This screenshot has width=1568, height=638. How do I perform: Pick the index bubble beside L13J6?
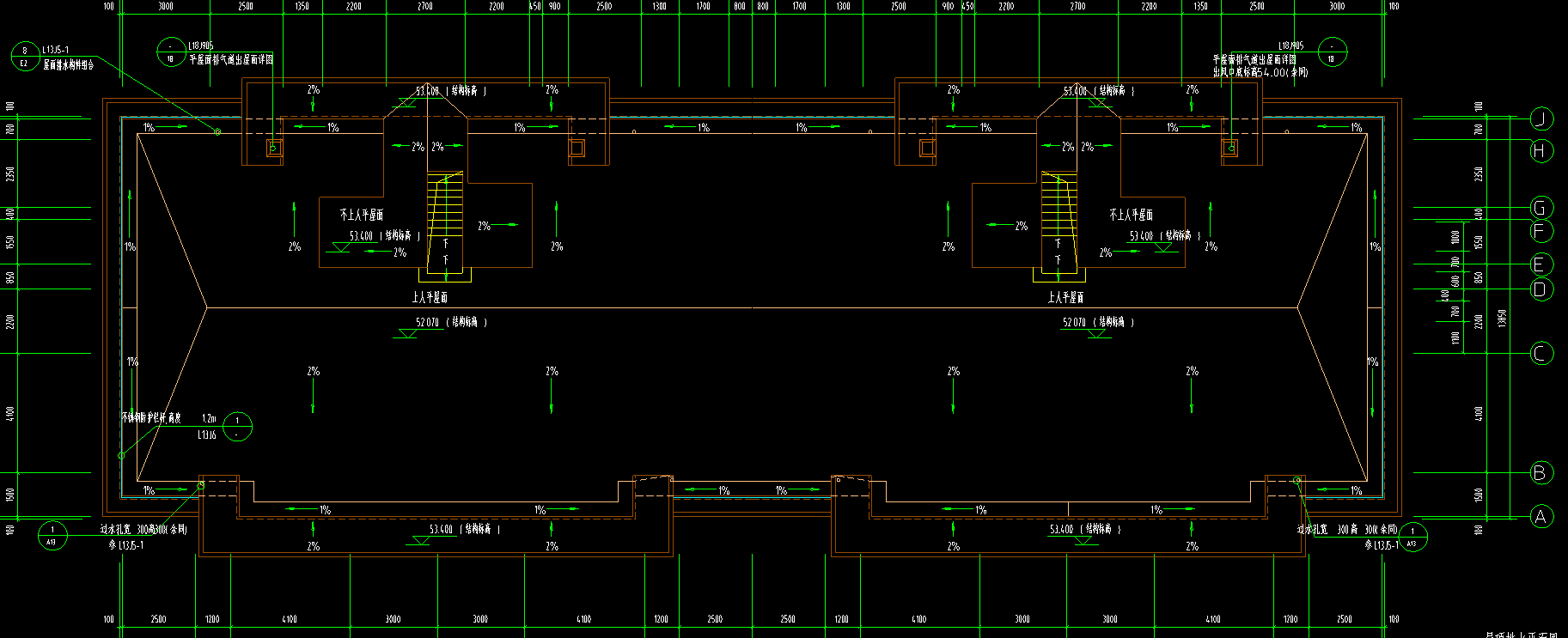tap(237, 427)
